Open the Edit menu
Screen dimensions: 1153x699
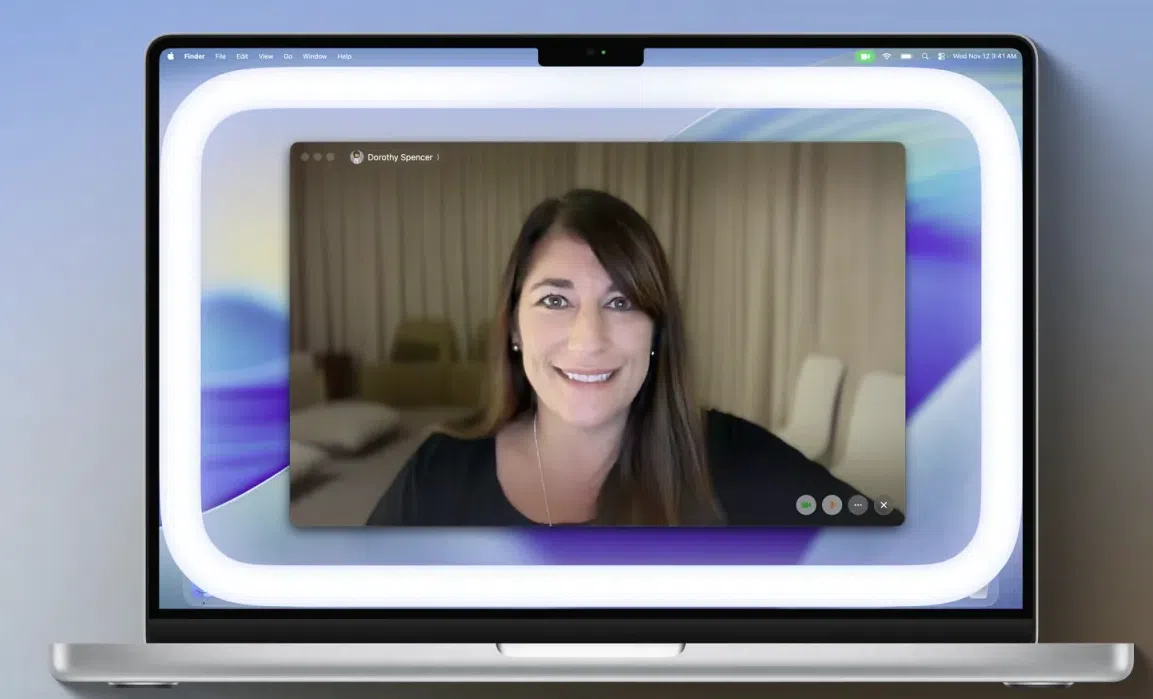pos(242,56)
